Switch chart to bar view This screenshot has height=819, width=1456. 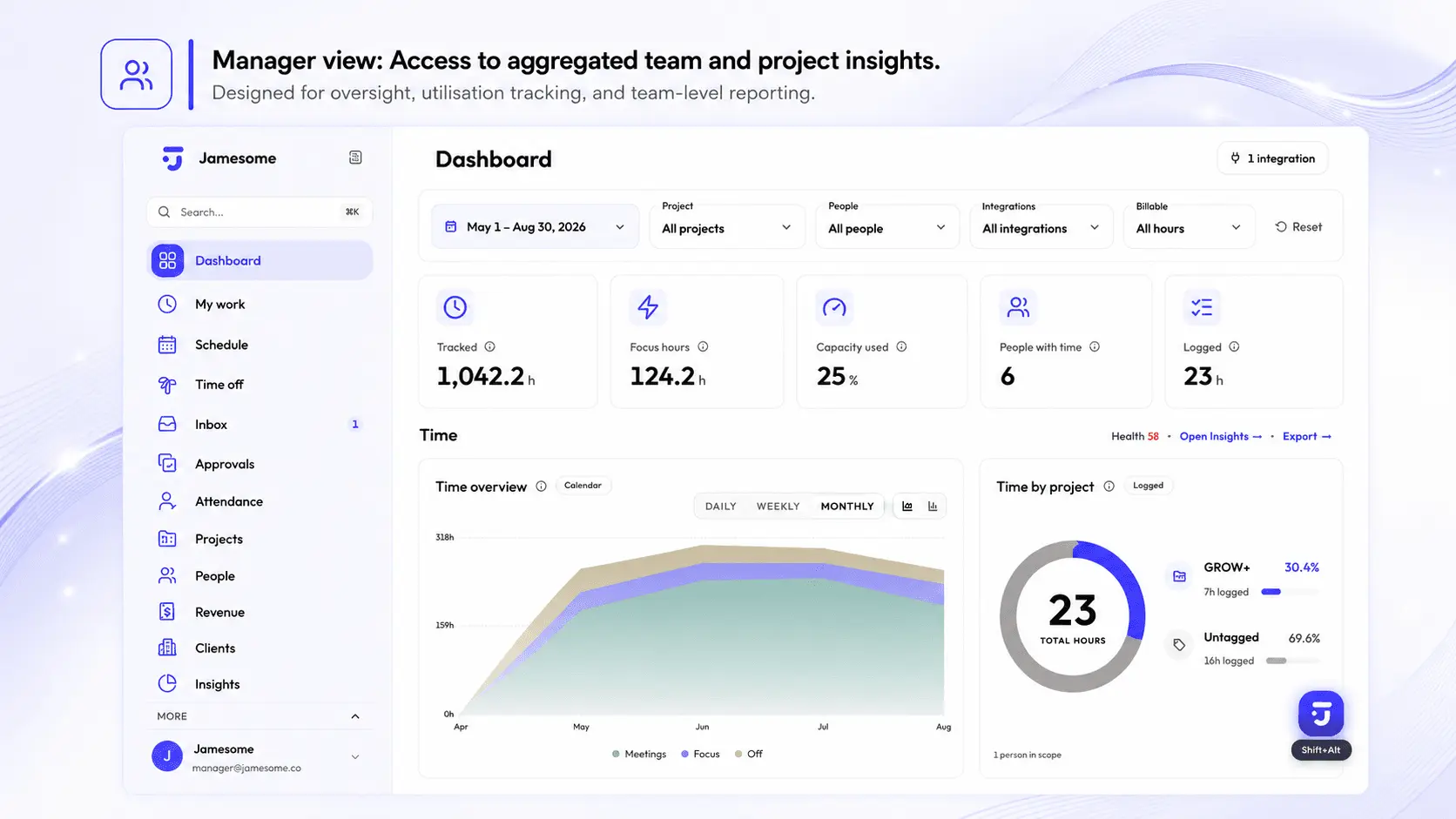pyautogui.click(x=933, y=506)
